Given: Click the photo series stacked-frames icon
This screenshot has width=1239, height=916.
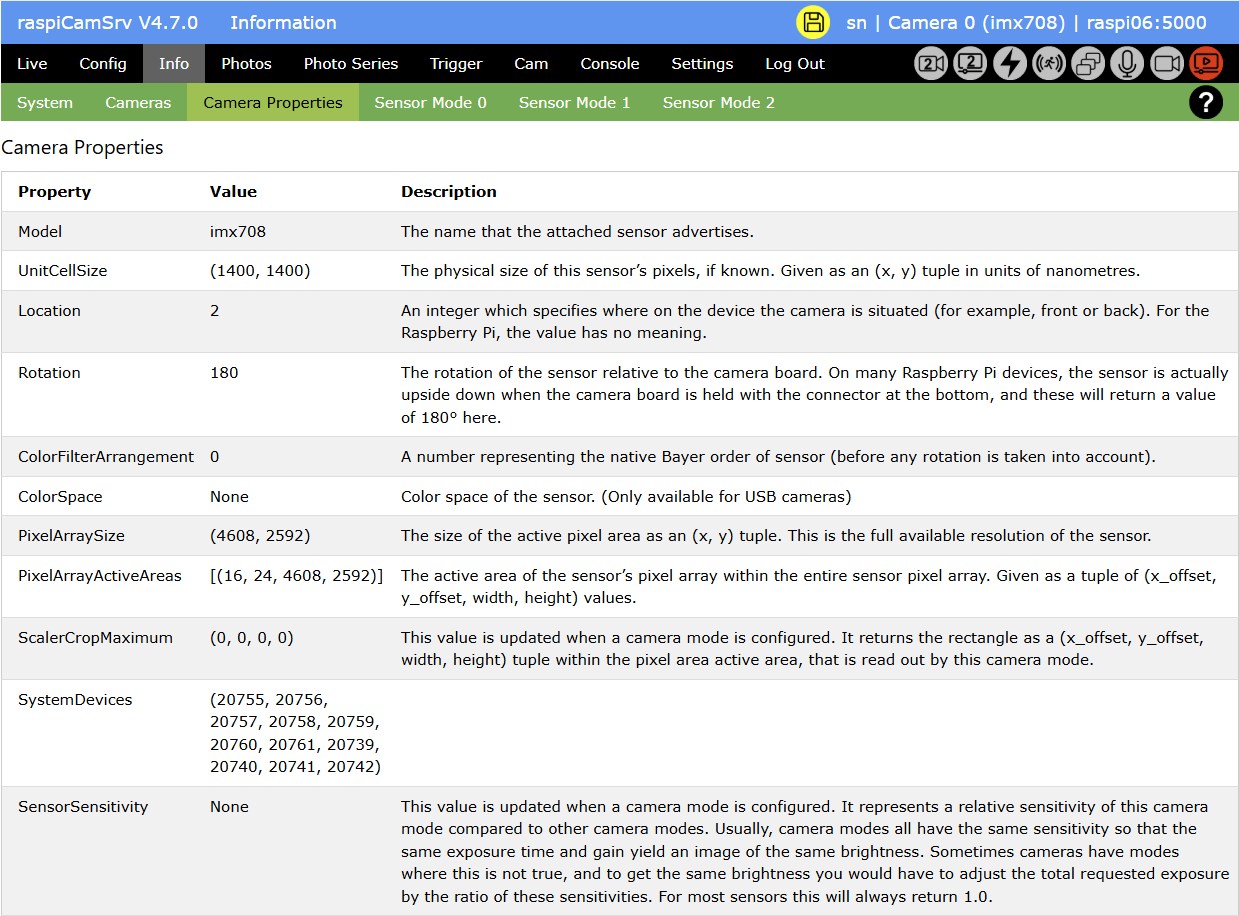Looking at the screenshot, I should [1088, 64].
